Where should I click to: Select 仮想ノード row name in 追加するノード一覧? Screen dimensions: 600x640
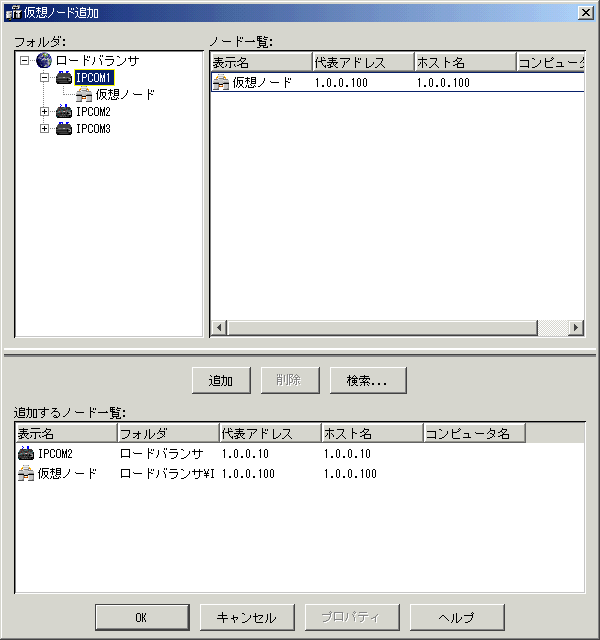click(x=67, y=473)
